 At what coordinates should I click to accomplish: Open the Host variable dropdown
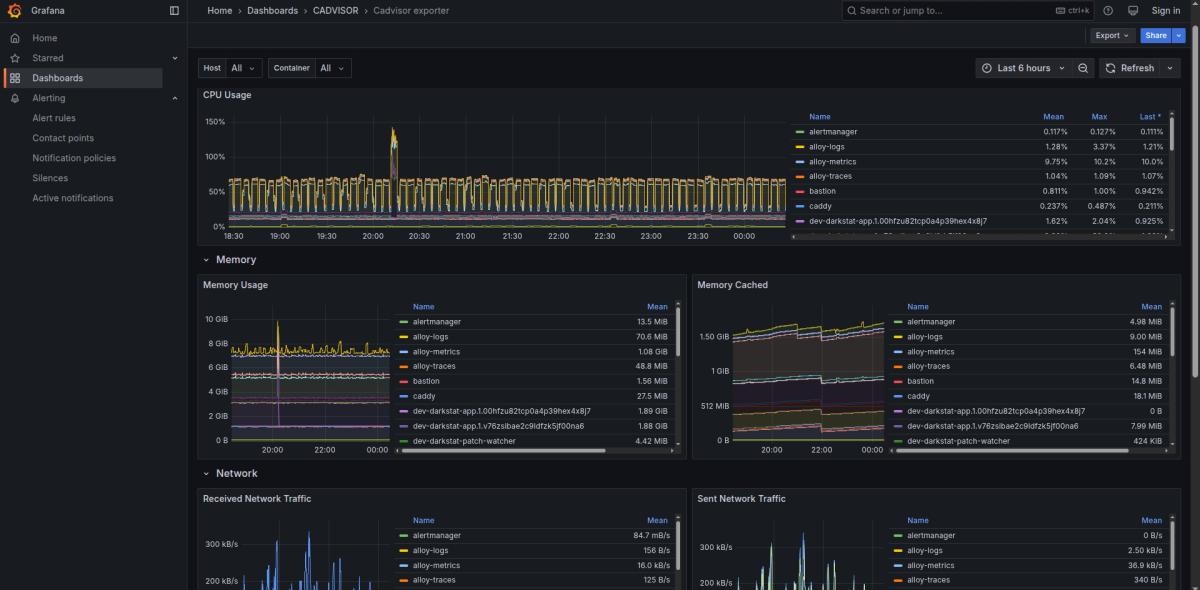[x=244, y=68]
